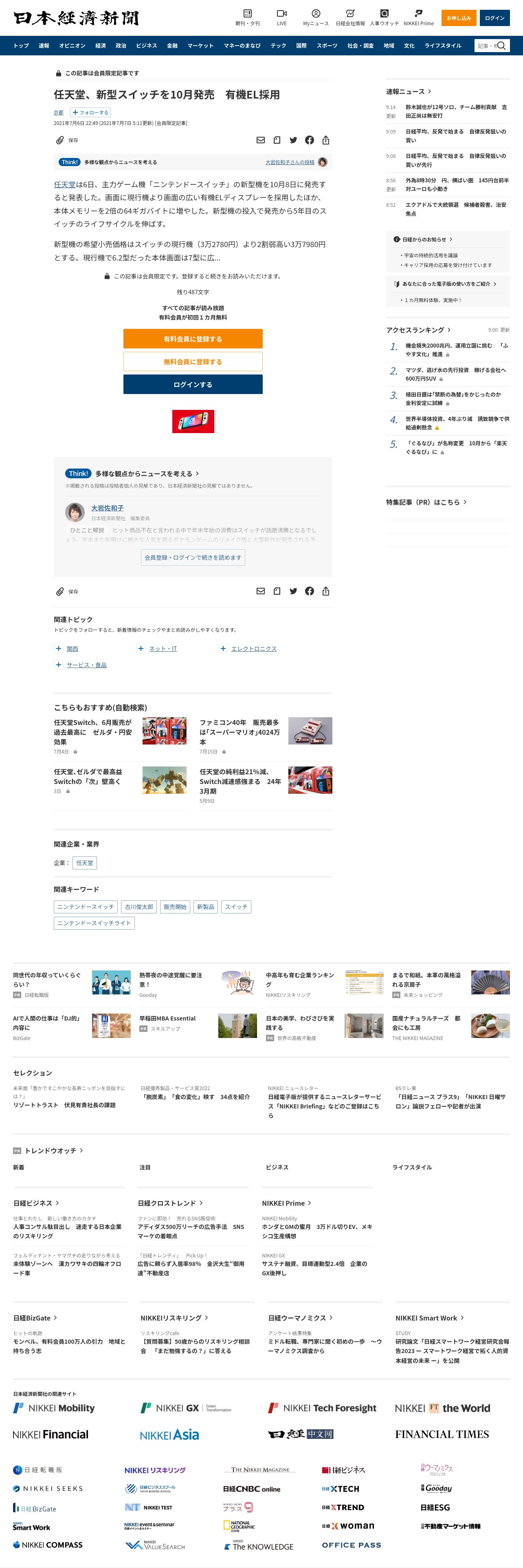The height and width of the screenshot is (1568, 523).
Task: Click 無料会員に登録する button
Action: pos(193,361)
